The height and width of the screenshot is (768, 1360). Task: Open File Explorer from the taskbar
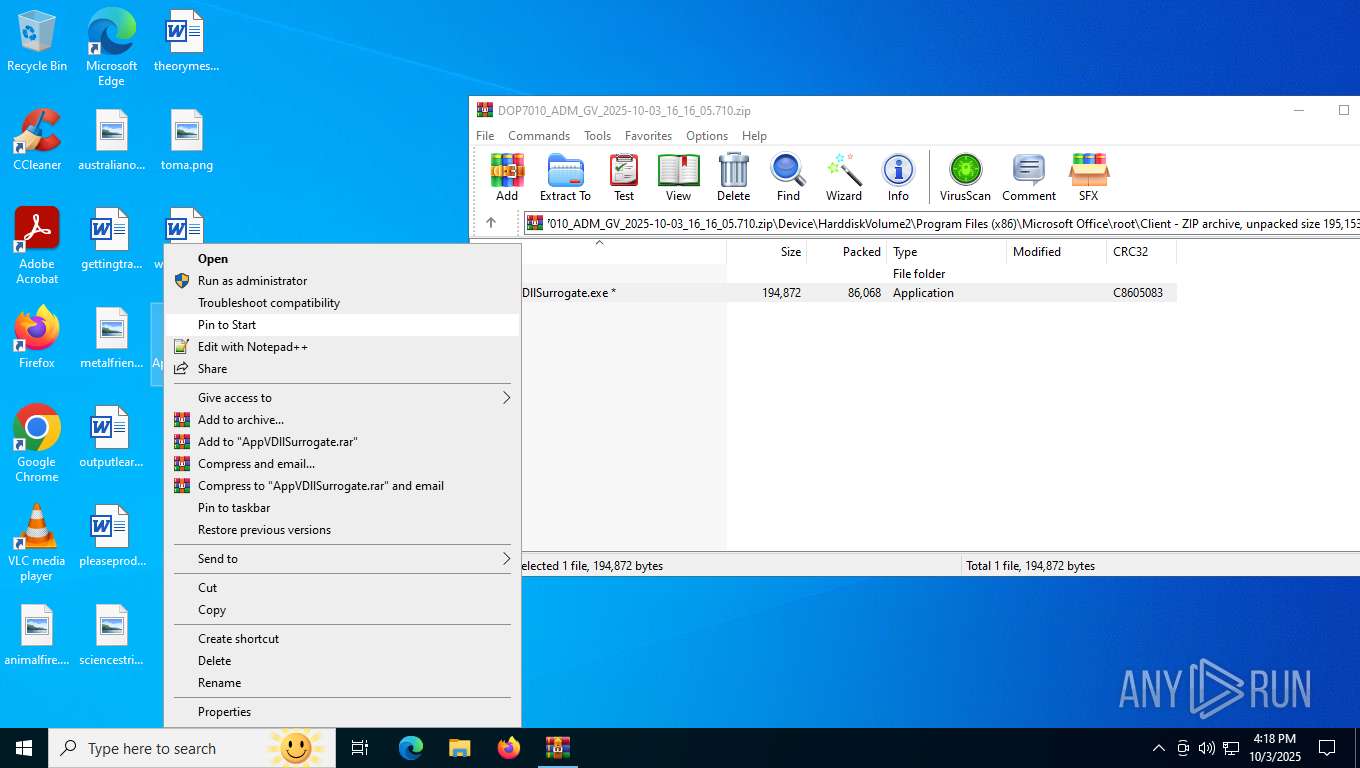[459, 748]
